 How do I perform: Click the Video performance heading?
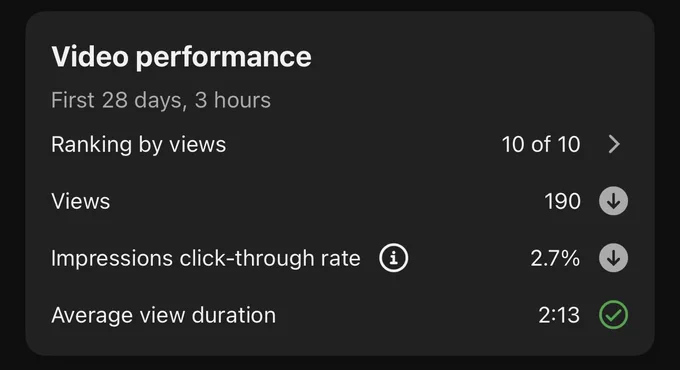point(181,57)
